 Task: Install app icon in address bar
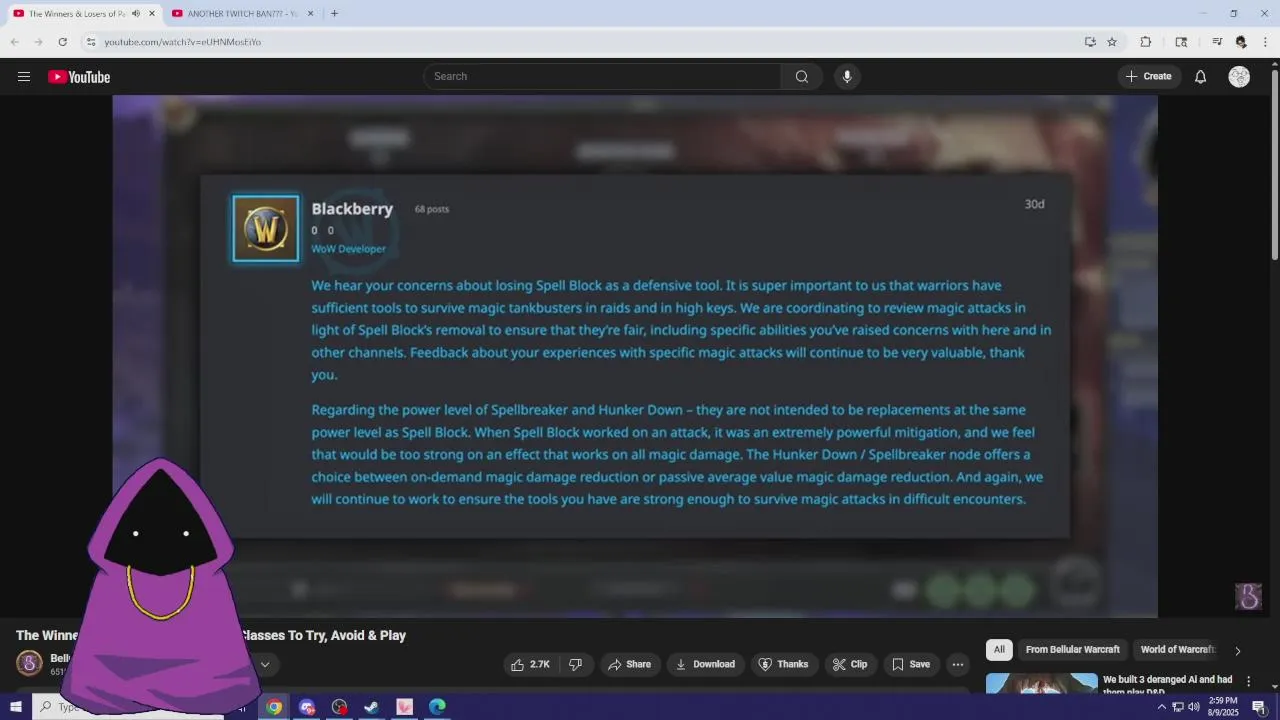[1090, 42]
